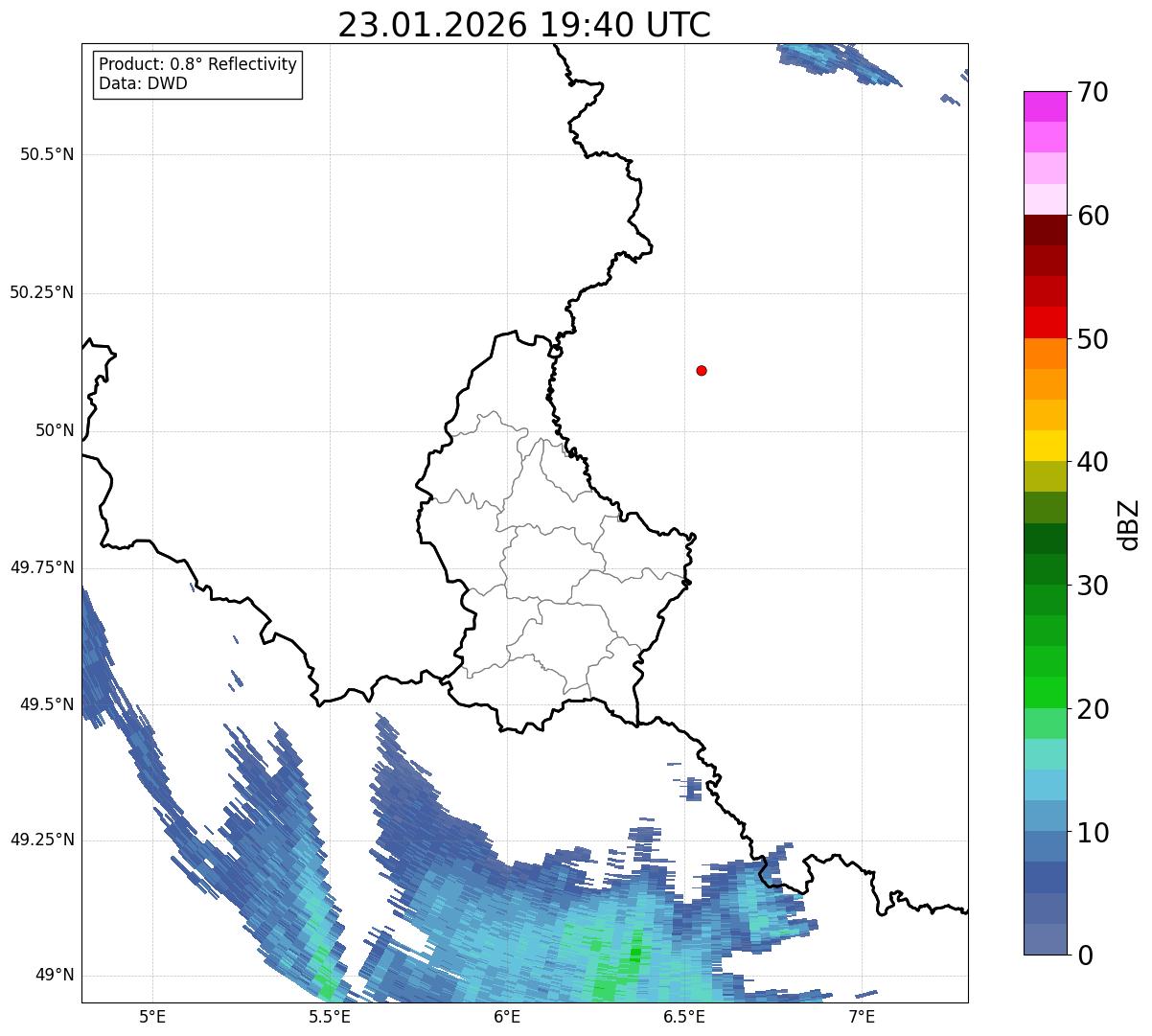The width and height of the screenshot is (1152, 1036).
Task: Click the 6°E longitude label
Action: tap(507, 1017)
